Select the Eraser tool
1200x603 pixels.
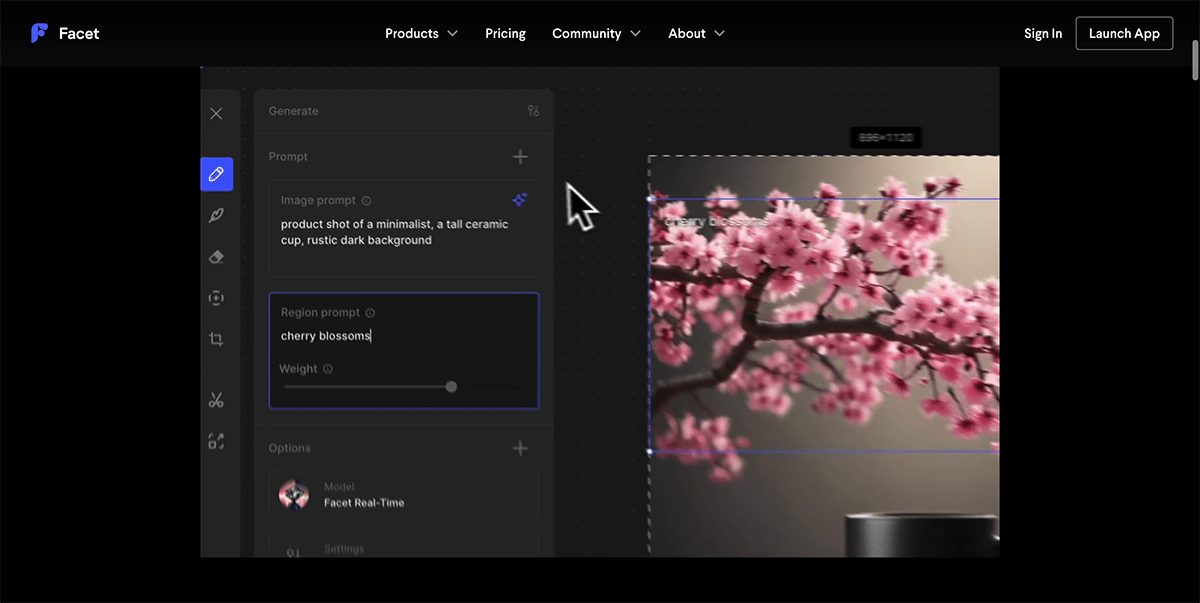coord(216,257)
